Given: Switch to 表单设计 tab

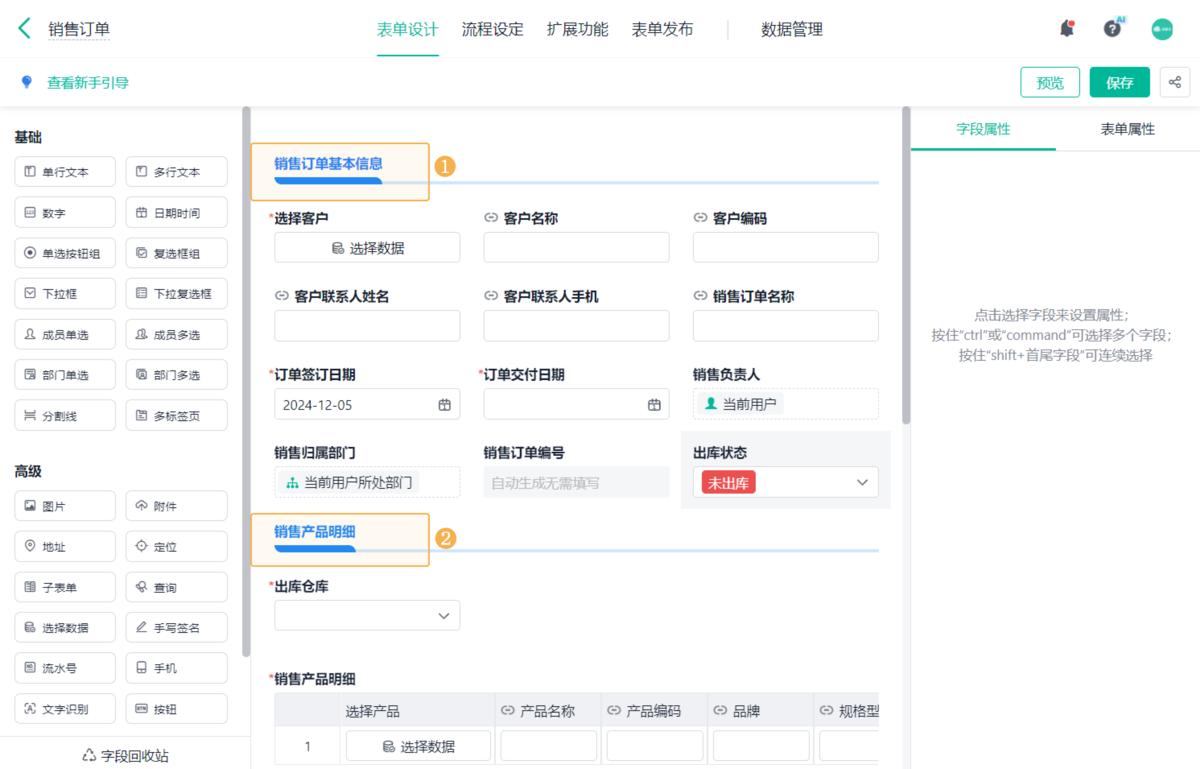Looking at the screenshot, I should click(408, 30).
